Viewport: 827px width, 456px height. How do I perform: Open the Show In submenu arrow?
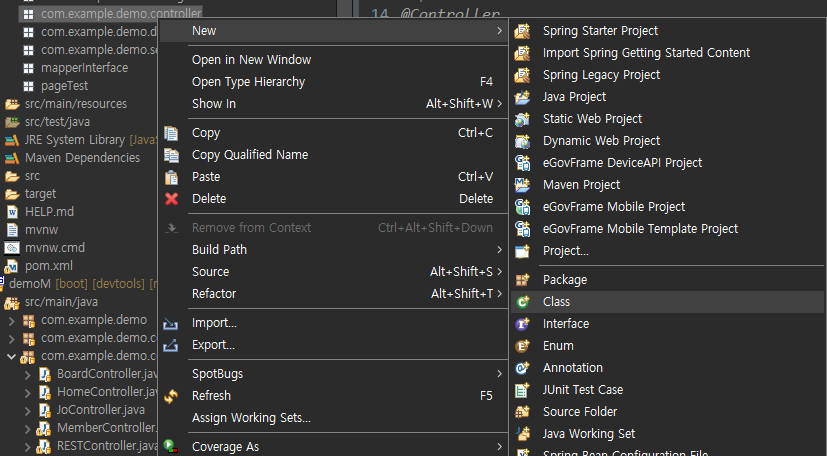(x=499, y=104)
